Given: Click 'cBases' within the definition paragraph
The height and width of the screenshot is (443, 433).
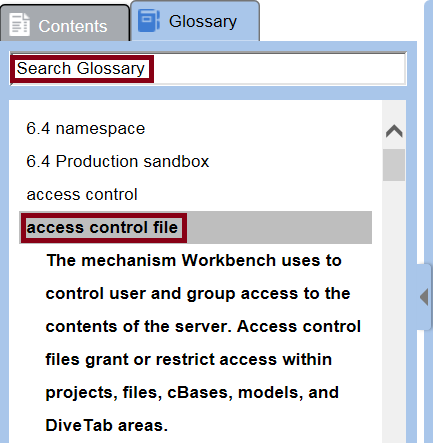Looking at the screenshot, I should pyautogui.click(x=199, y=392).
